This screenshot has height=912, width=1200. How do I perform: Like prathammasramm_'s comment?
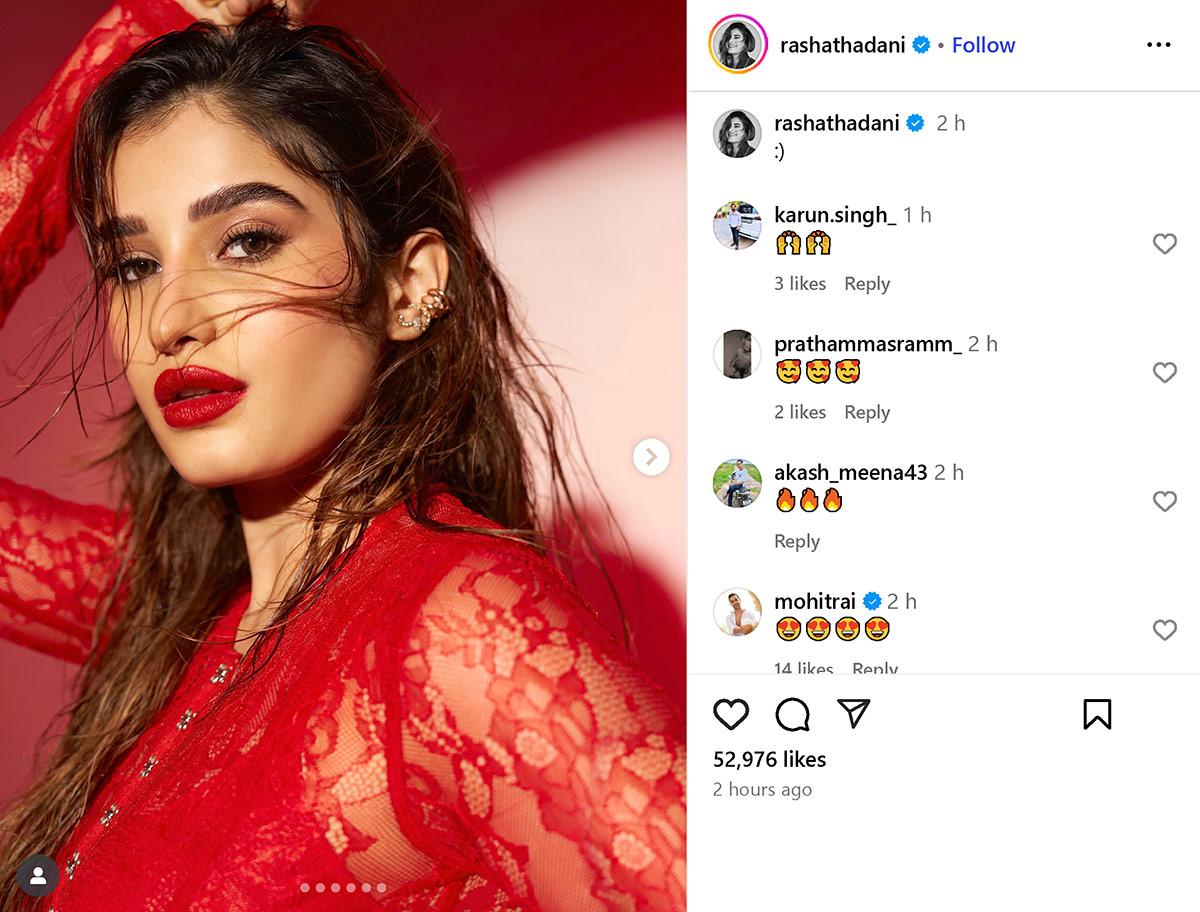point(1164,372)
